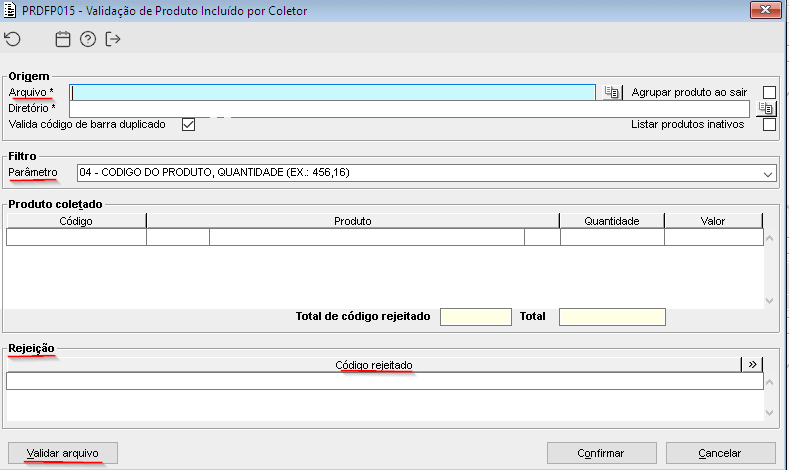Image resolution: width=789 pixels, height=470 pixels.
Task: Click the Quantidade column header
Action: (612, 221)
